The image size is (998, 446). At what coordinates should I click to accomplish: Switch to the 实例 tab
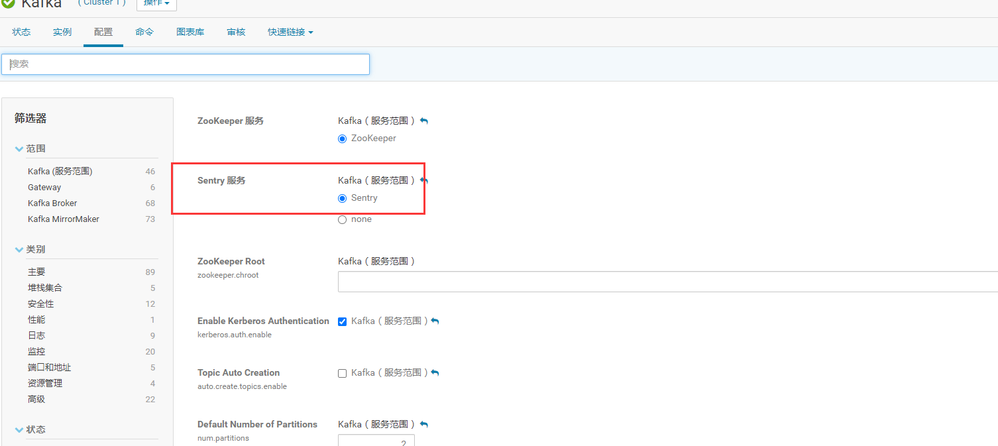(62, 32)
